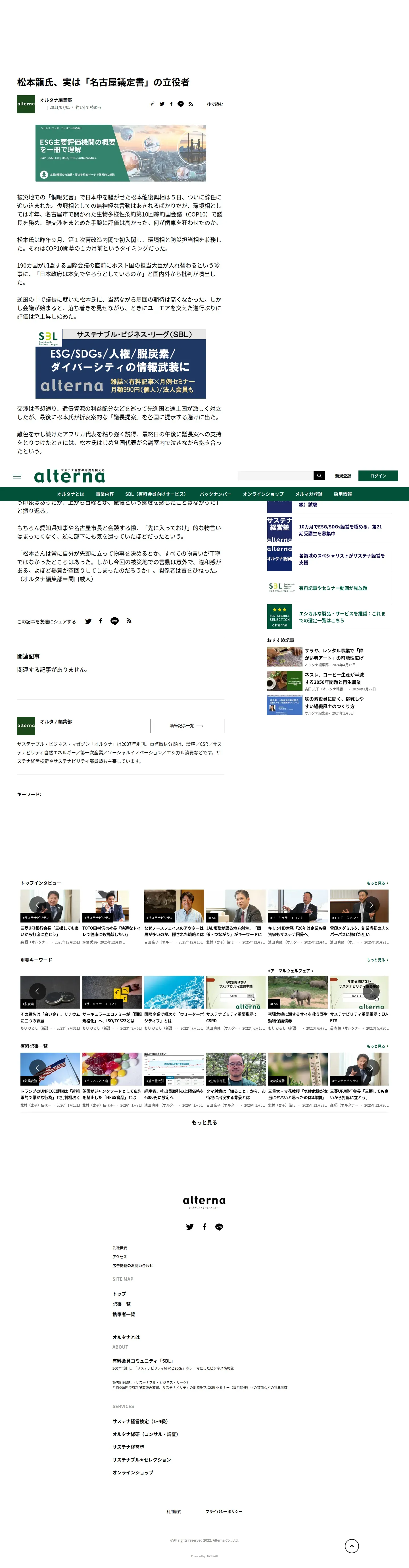
Task: Slide 重要キーワード carousel right
Action: tap(372, 992)
